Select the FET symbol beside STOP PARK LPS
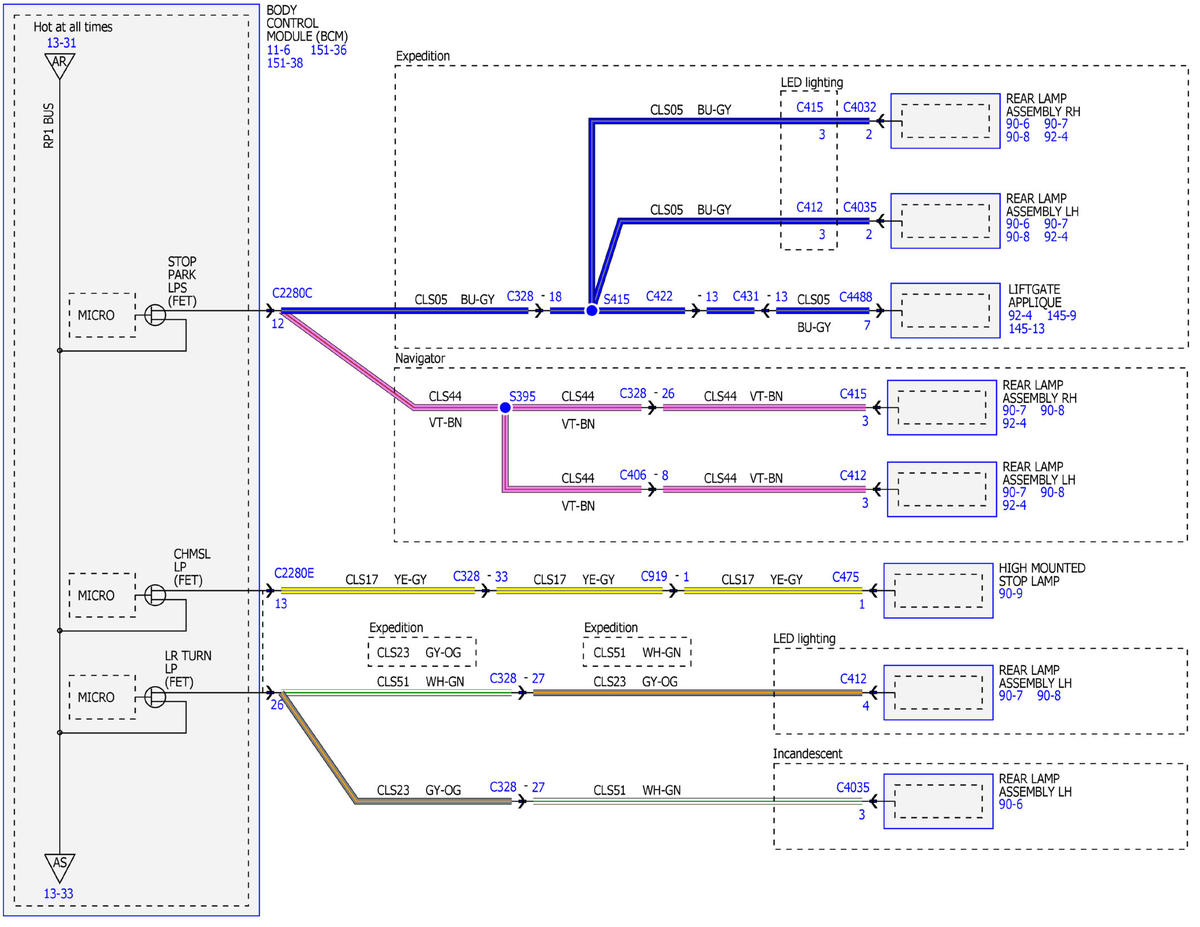 click(x=156, y=315)
